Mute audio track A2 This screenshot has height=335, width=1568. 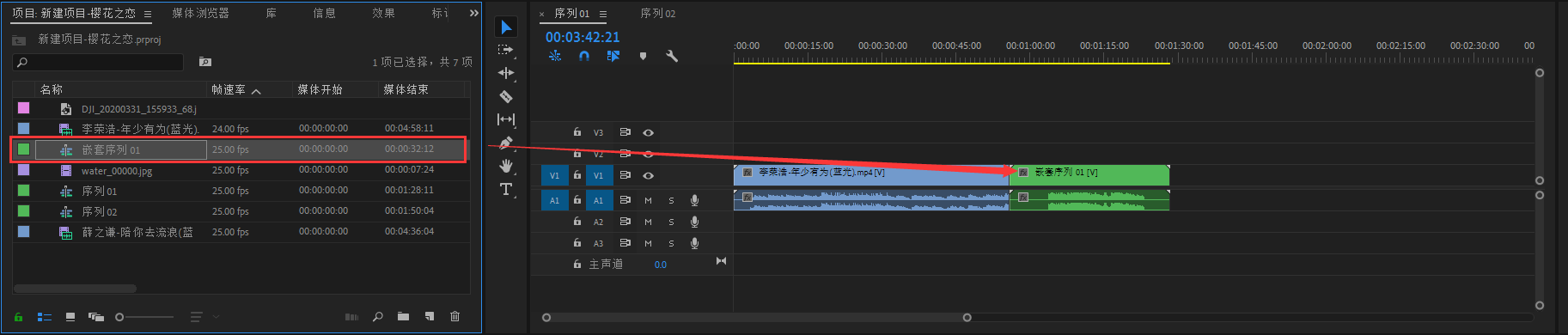(648, 222)
